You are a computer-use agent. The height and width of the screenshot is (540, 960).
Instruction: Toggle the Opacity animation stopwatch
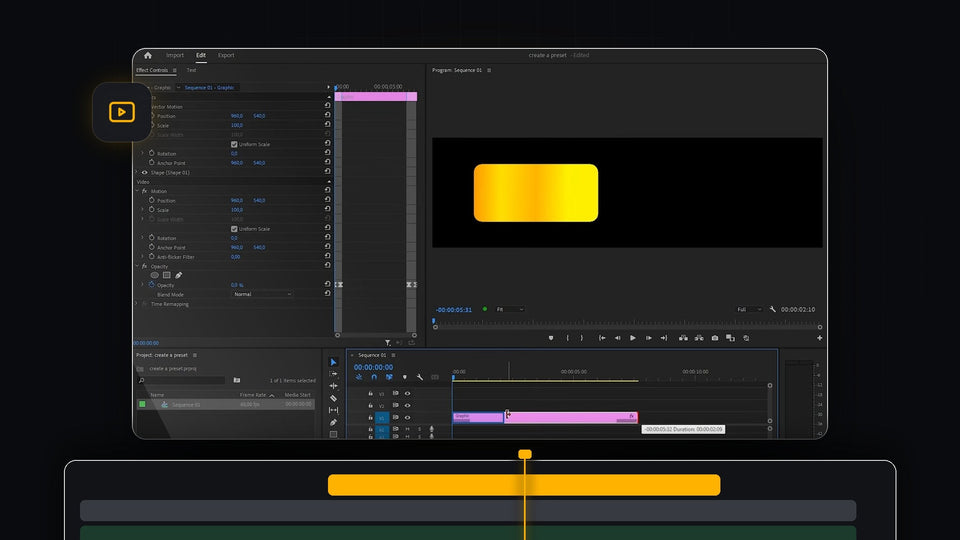pos(151,285)
